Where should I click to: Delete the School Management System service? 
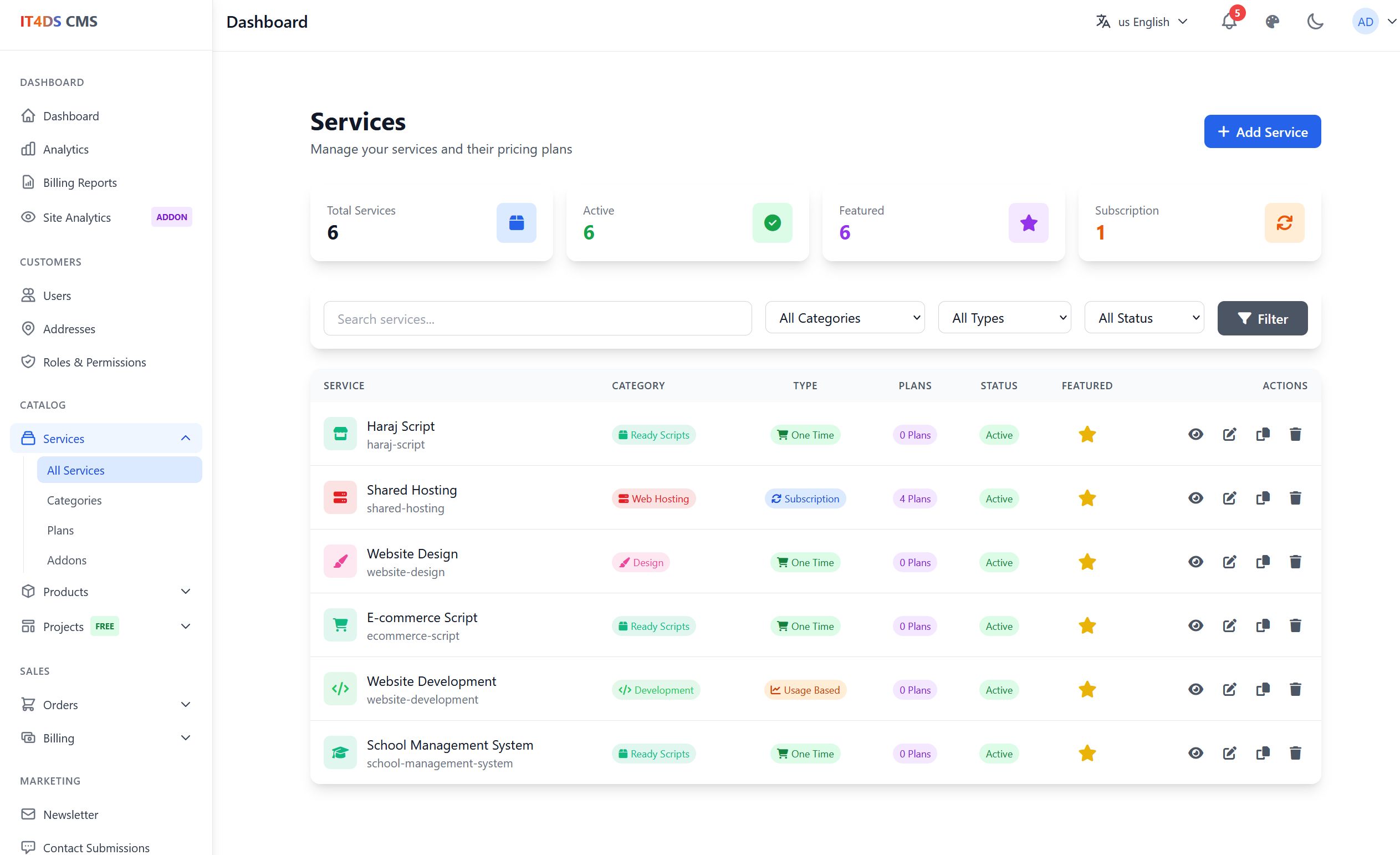[1295, 753]
